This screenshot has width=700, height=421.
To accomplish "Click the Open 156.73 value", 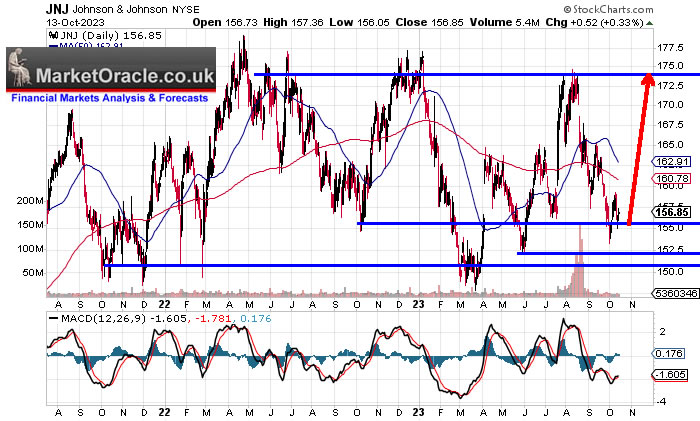I will tap(225, 22).
